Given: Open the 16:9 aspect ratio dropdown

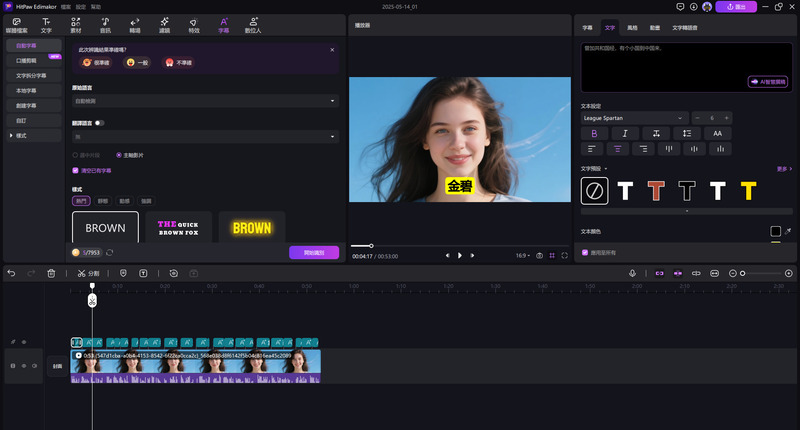Looking at the screenshot, I should tap(523, 256).
